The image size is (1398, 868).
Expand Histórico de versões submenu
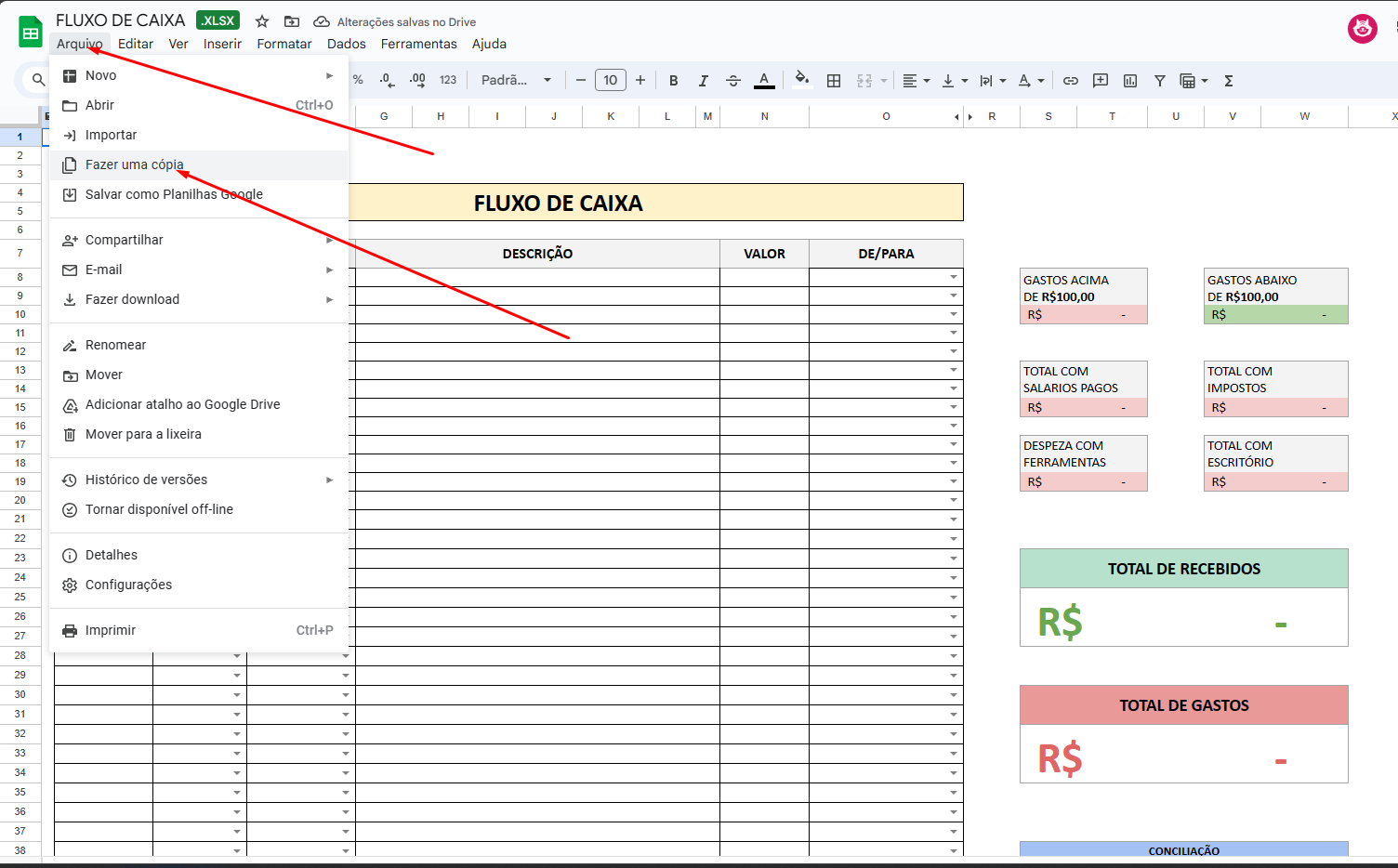tap(199, 480)
